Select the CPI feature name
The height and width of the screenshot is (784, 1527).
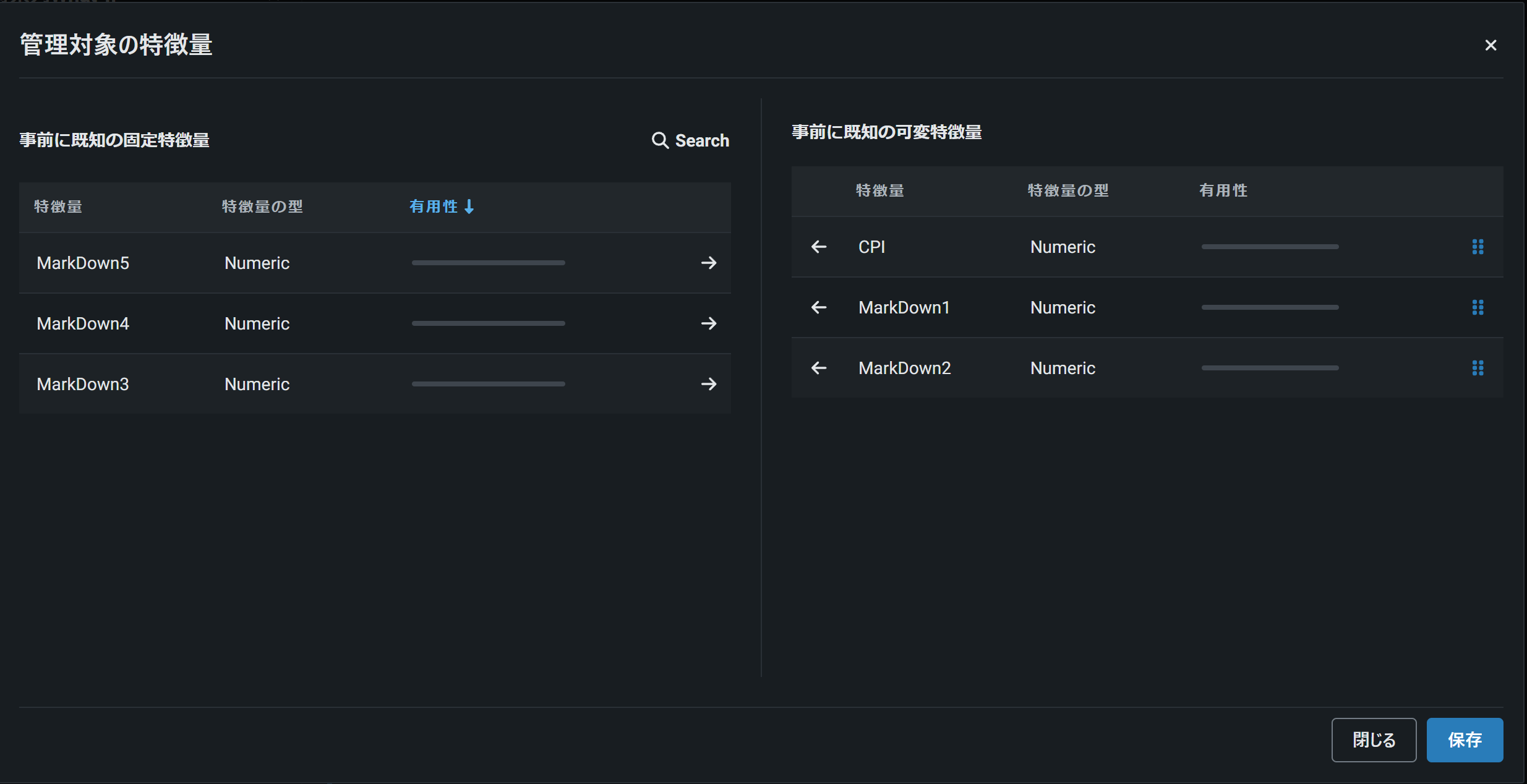(871, 247)
